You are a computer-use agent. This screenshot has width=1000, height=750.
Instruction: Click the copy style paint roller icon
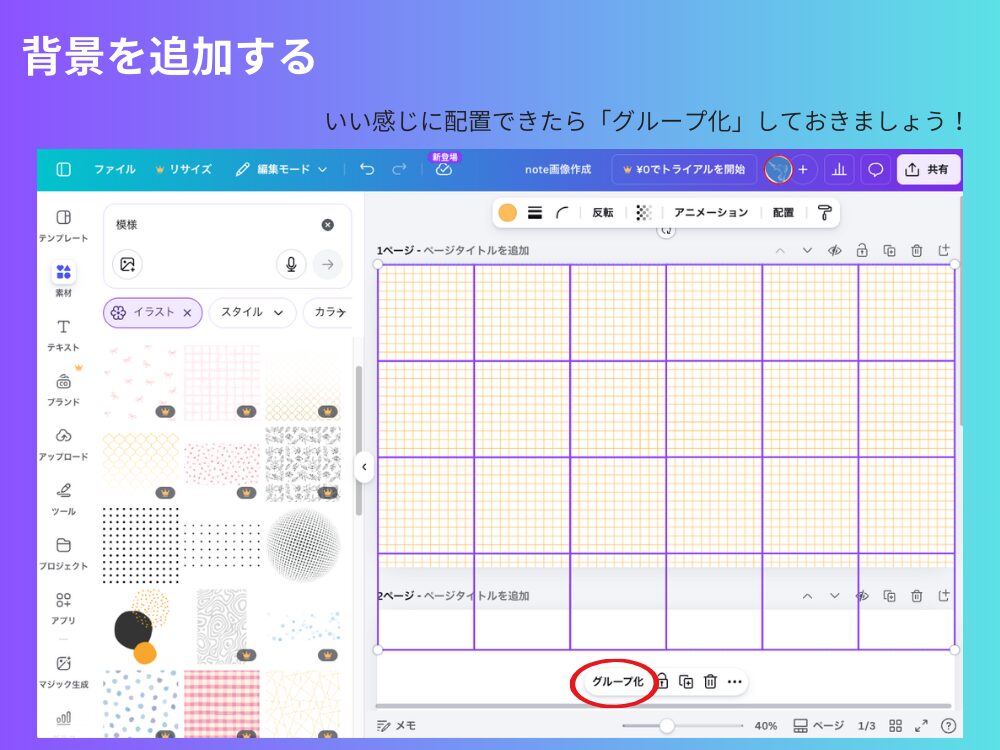(x=824, y=212)
